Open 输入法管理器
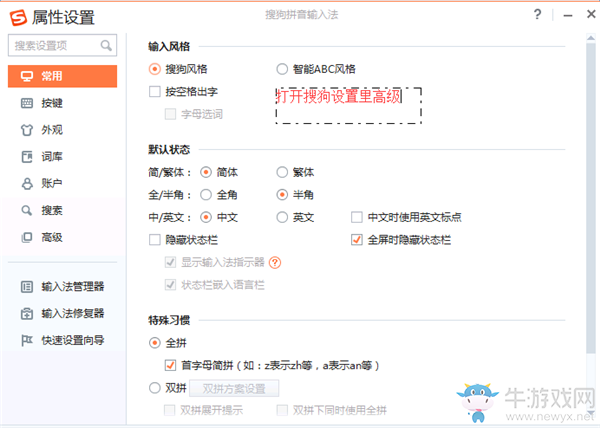This screenshot has height=428, width=600. (62, 286)
